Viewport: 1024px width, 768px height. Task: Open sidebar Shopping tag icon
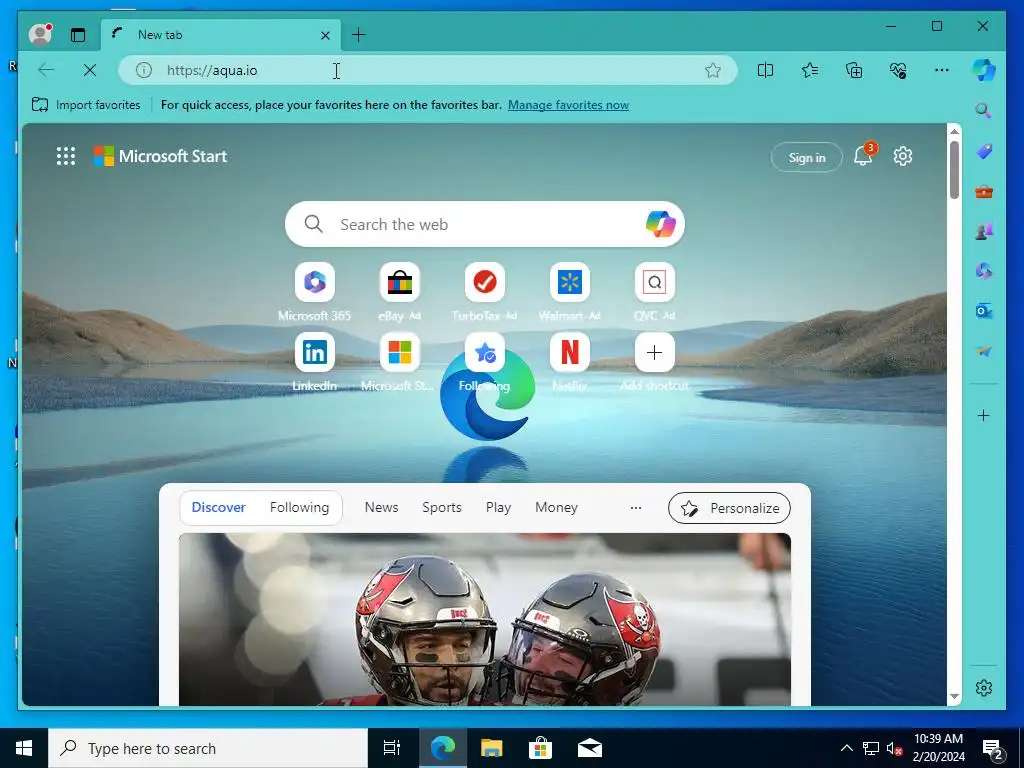point(984,152)
